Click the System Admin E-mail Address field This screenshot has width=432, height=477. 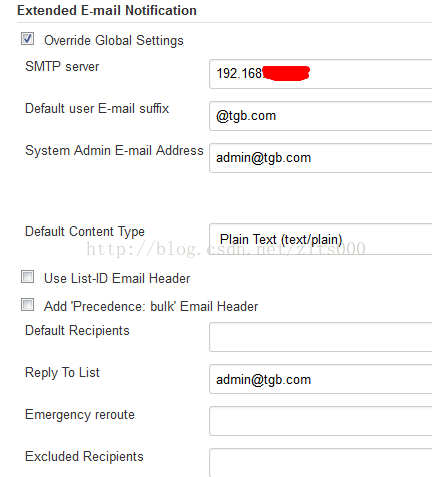321,158
